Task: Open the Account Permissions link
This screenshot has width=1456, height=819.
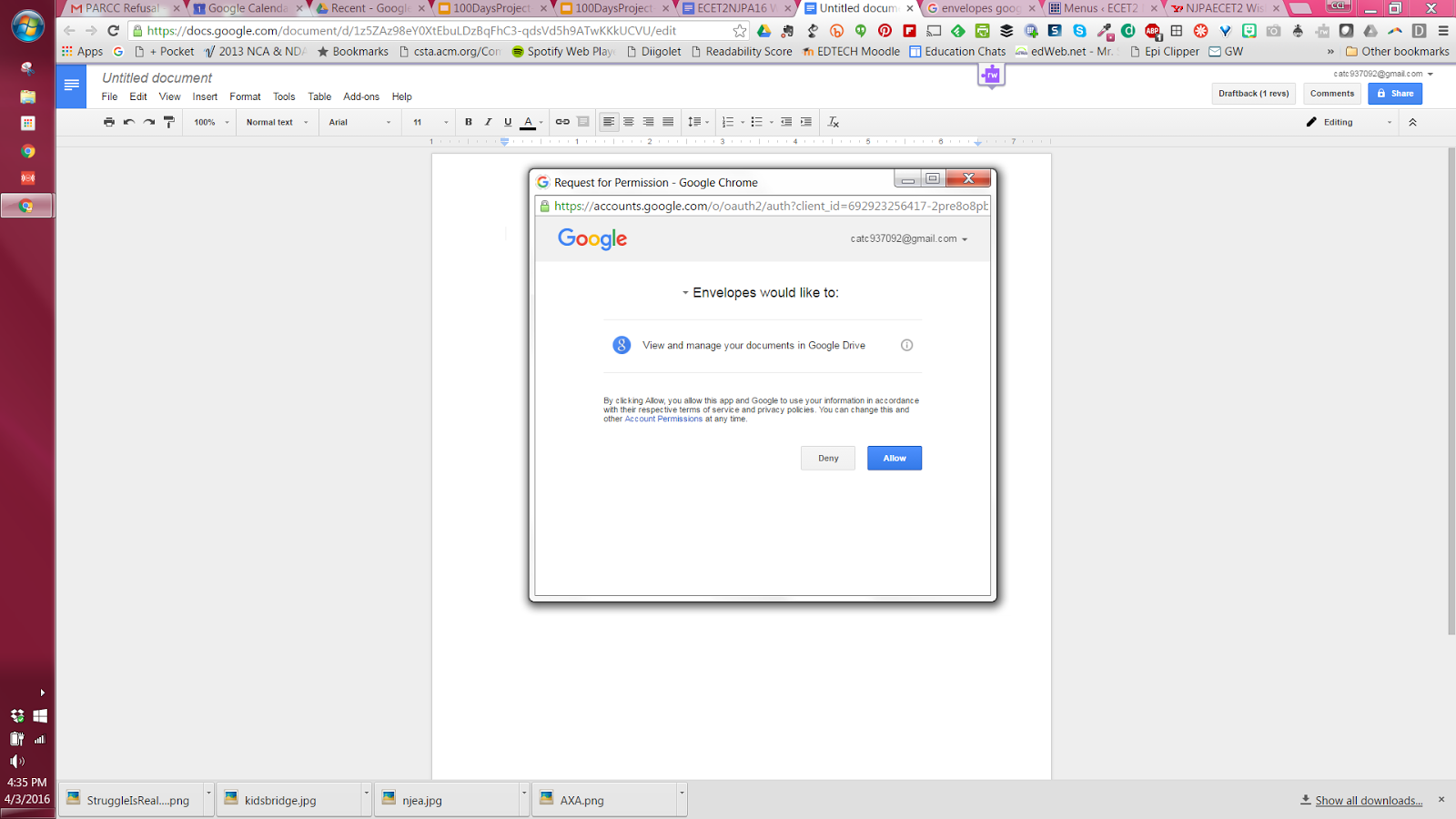Action: coord(663,420)
